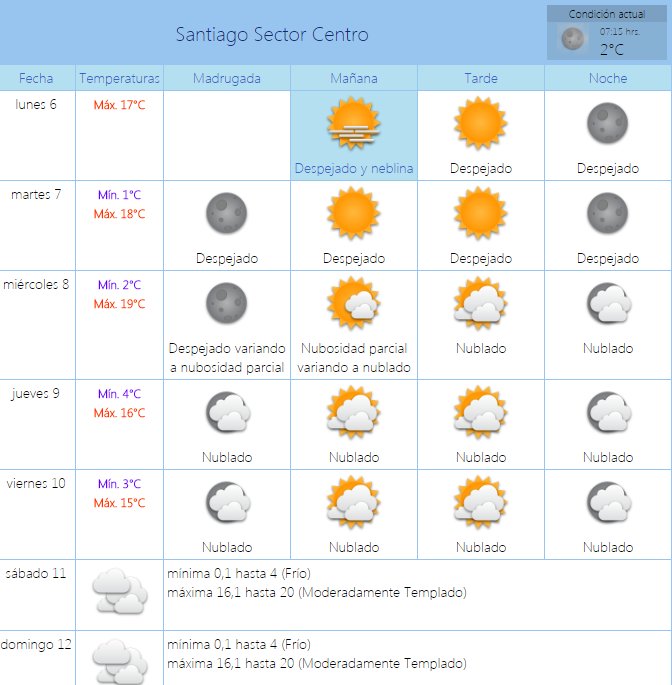Image resolution: width=672 pixels, height=685 pixels.
Task: Click the Temperaturas column header
Action: pyautogui.click(x=120, y=78)
